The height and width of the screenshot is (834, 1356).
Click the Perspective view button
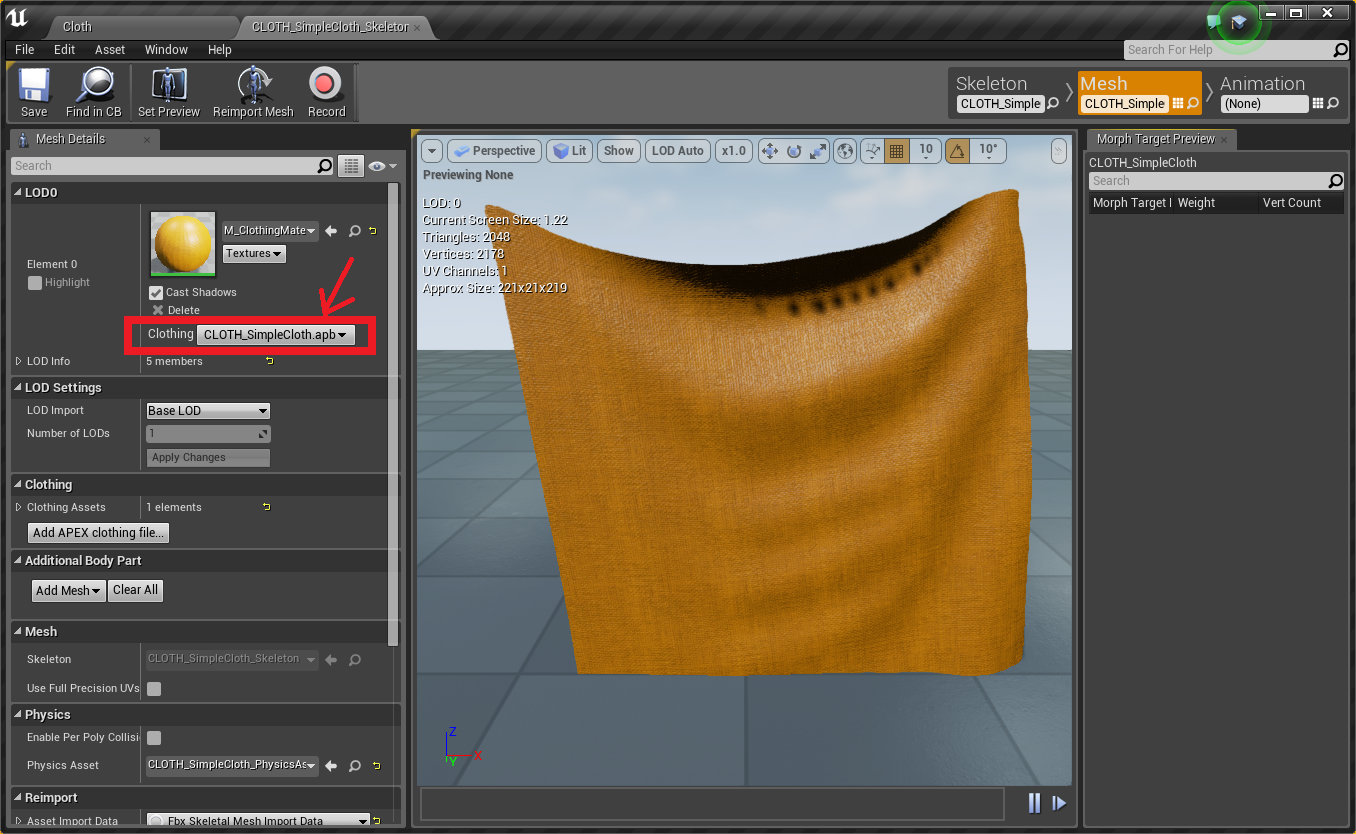click(495, 151)
